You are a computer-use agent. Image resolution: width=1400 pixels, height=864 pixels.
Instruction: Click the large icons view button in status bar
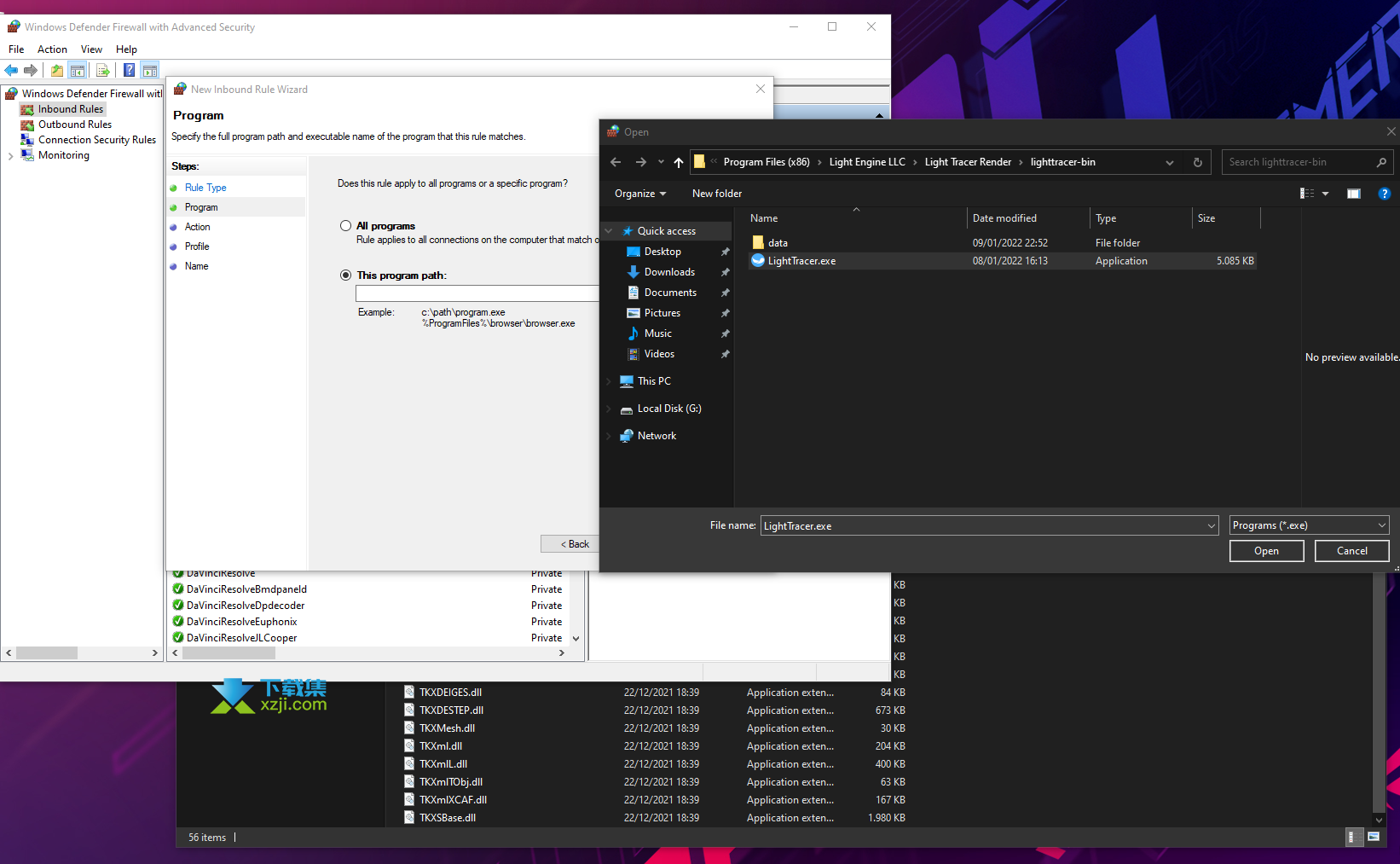coord(1374,837)
